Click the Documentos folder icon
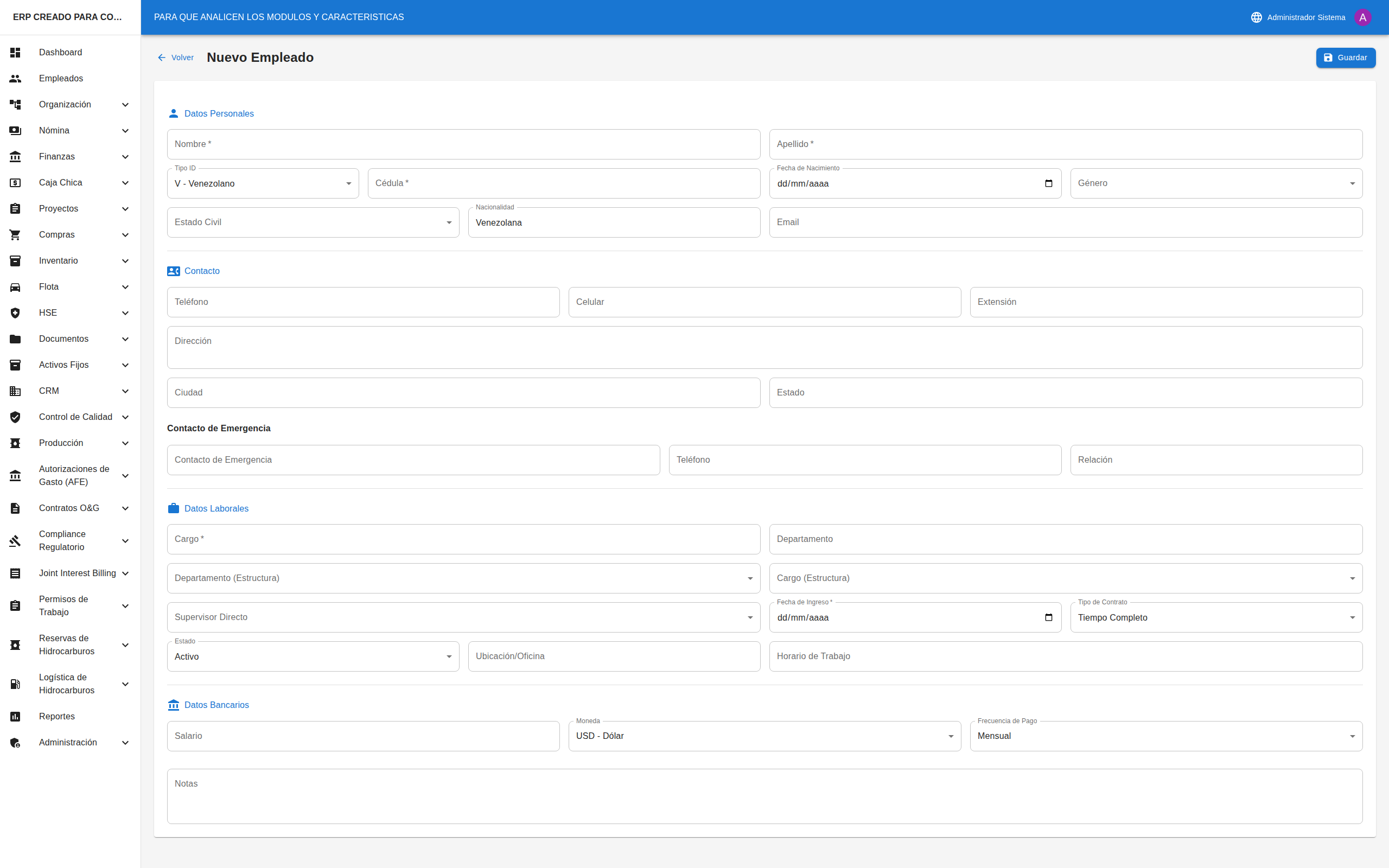 pos(16,339)
